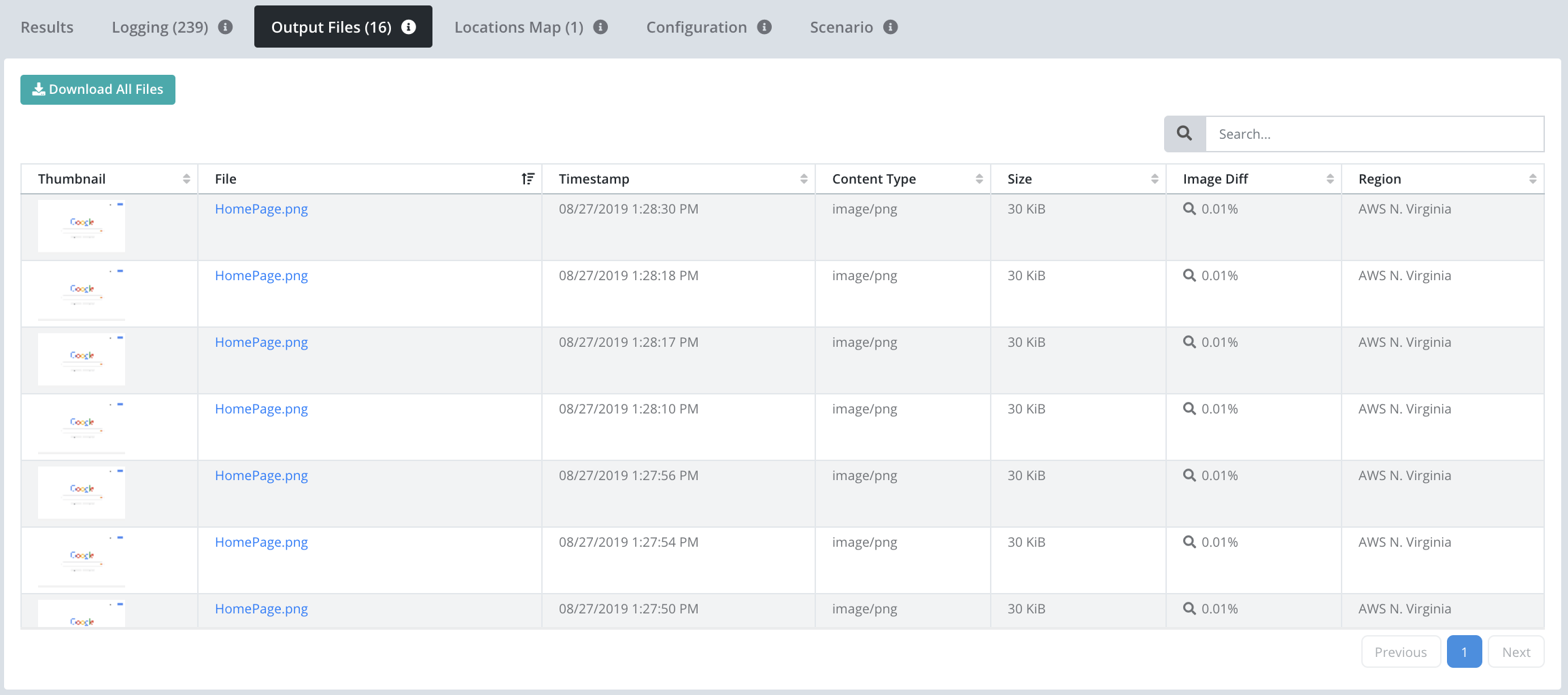Open HomePage.png from 1:27:56 PM
Image resolution: width=1568 pixels, height=695 pixels.
pyautogui.click(x=261, y=475)
